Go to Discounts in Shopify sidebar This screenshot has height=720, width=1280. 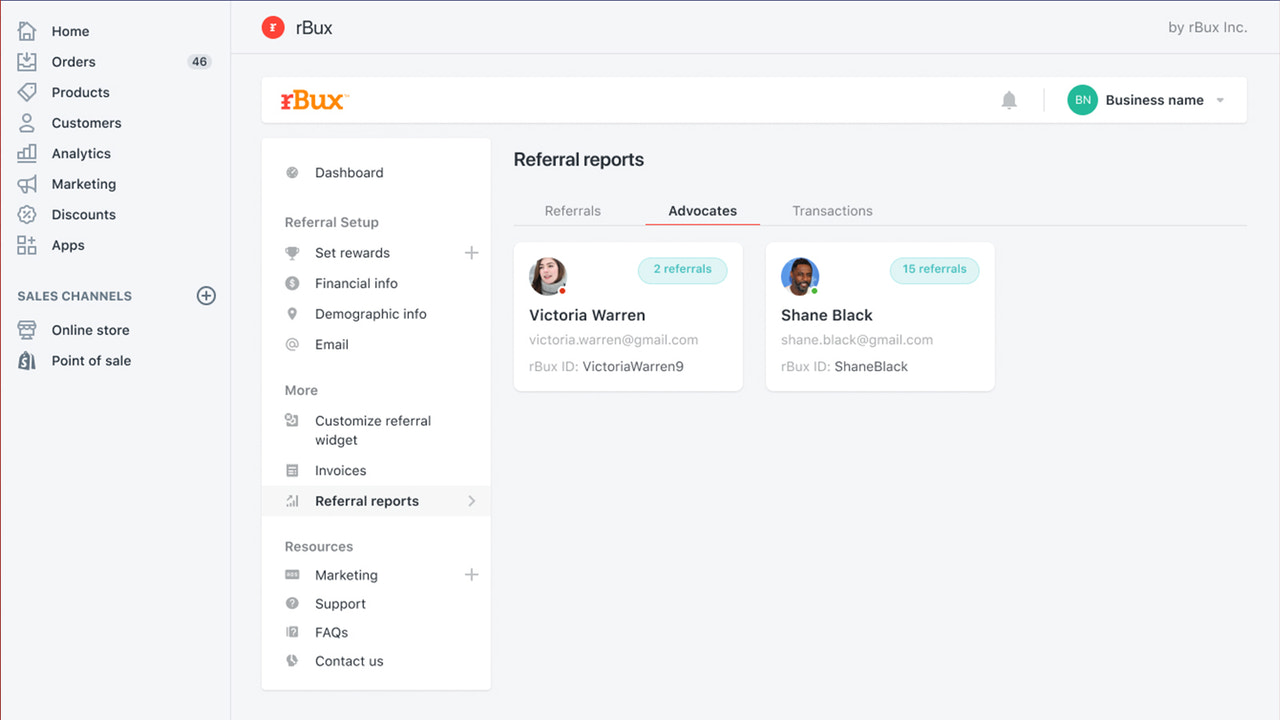pyautogui.click(x=83, y=214)
